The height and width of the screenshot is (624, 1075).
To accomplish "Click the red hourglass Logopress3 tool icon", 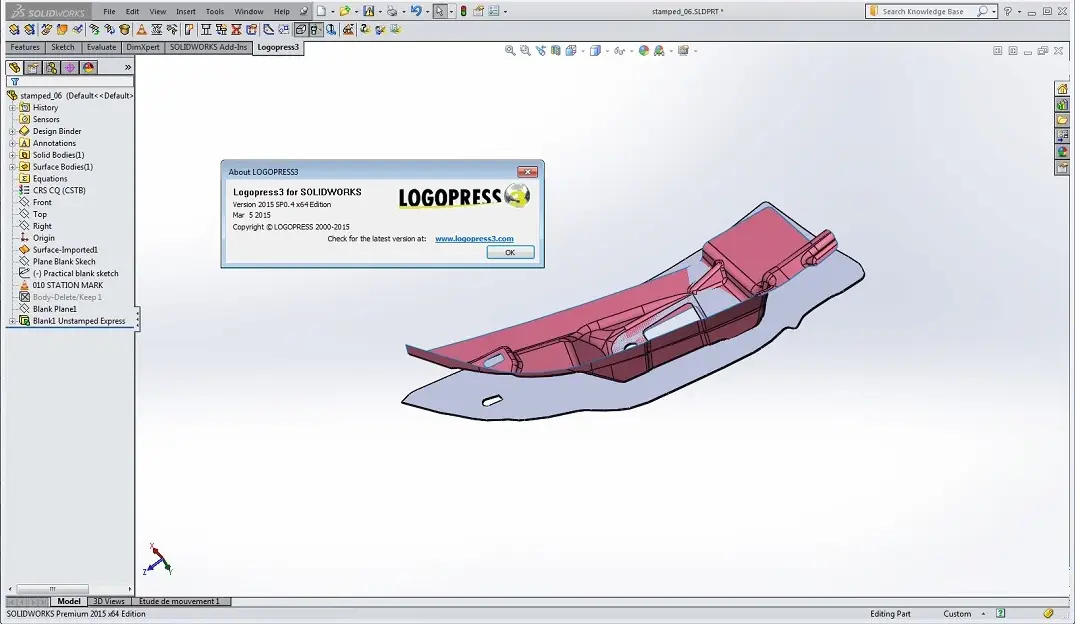I will [x=237, y=29].
